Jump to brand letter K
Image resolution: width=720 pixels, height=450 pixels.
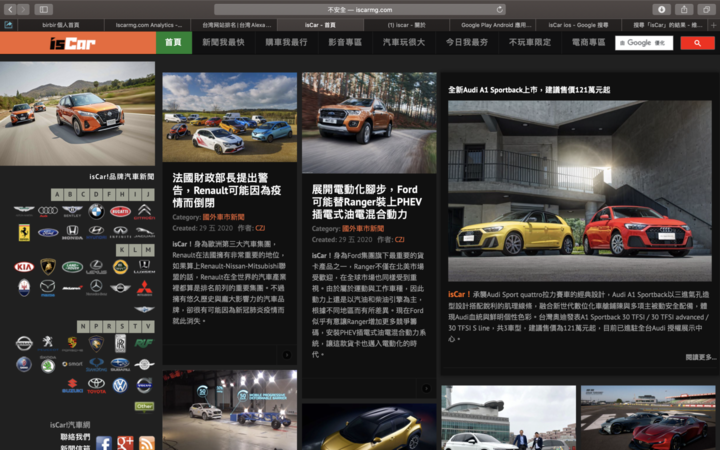pos(122,250)
